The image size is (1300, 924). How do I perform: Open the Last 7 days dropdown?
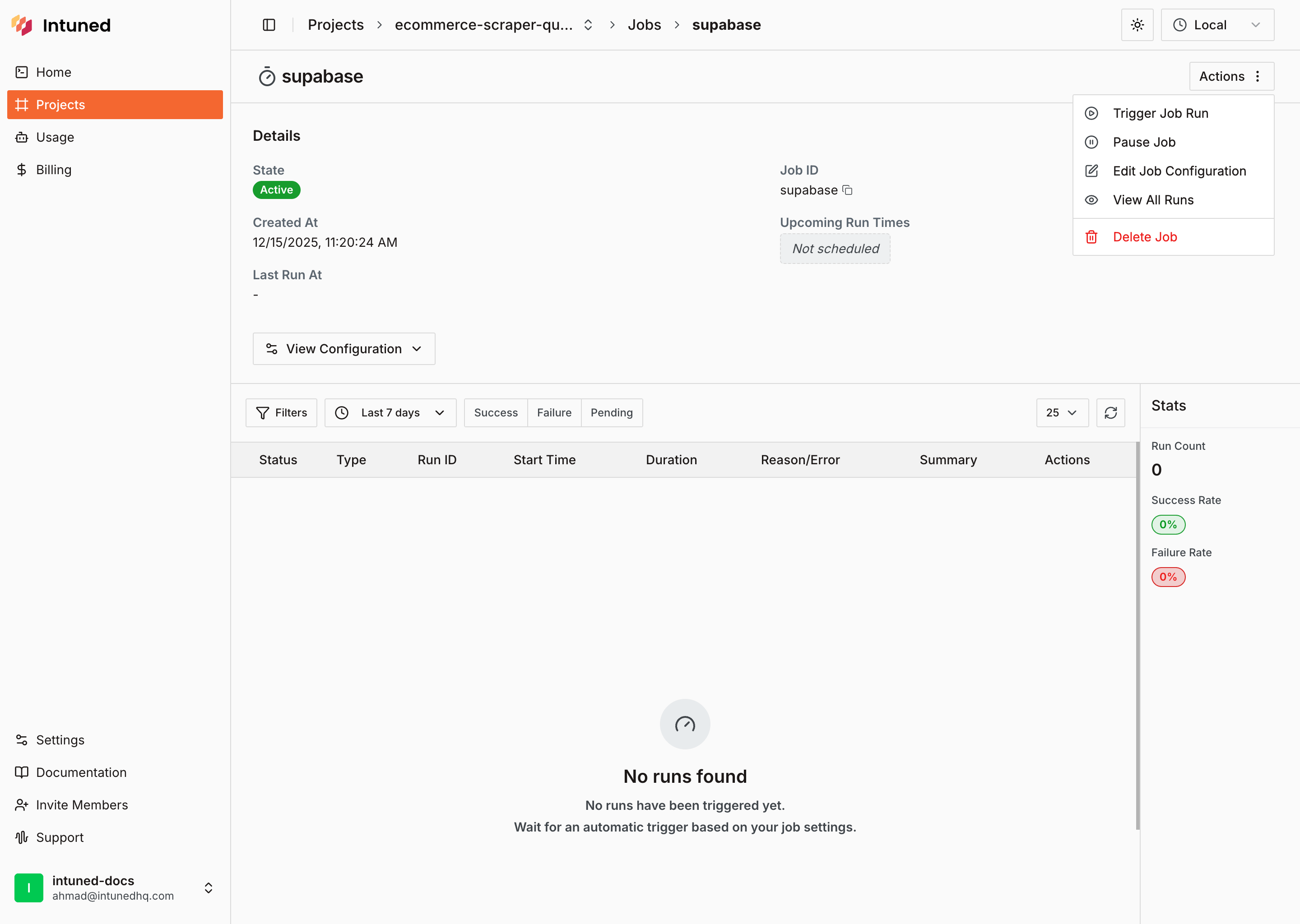pyautogui.click(x=390, y=412)
